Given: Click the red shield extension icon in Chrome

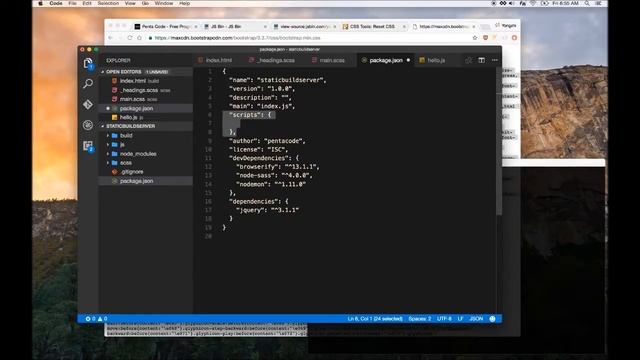Looking at the screenshot, I should 485,38.
